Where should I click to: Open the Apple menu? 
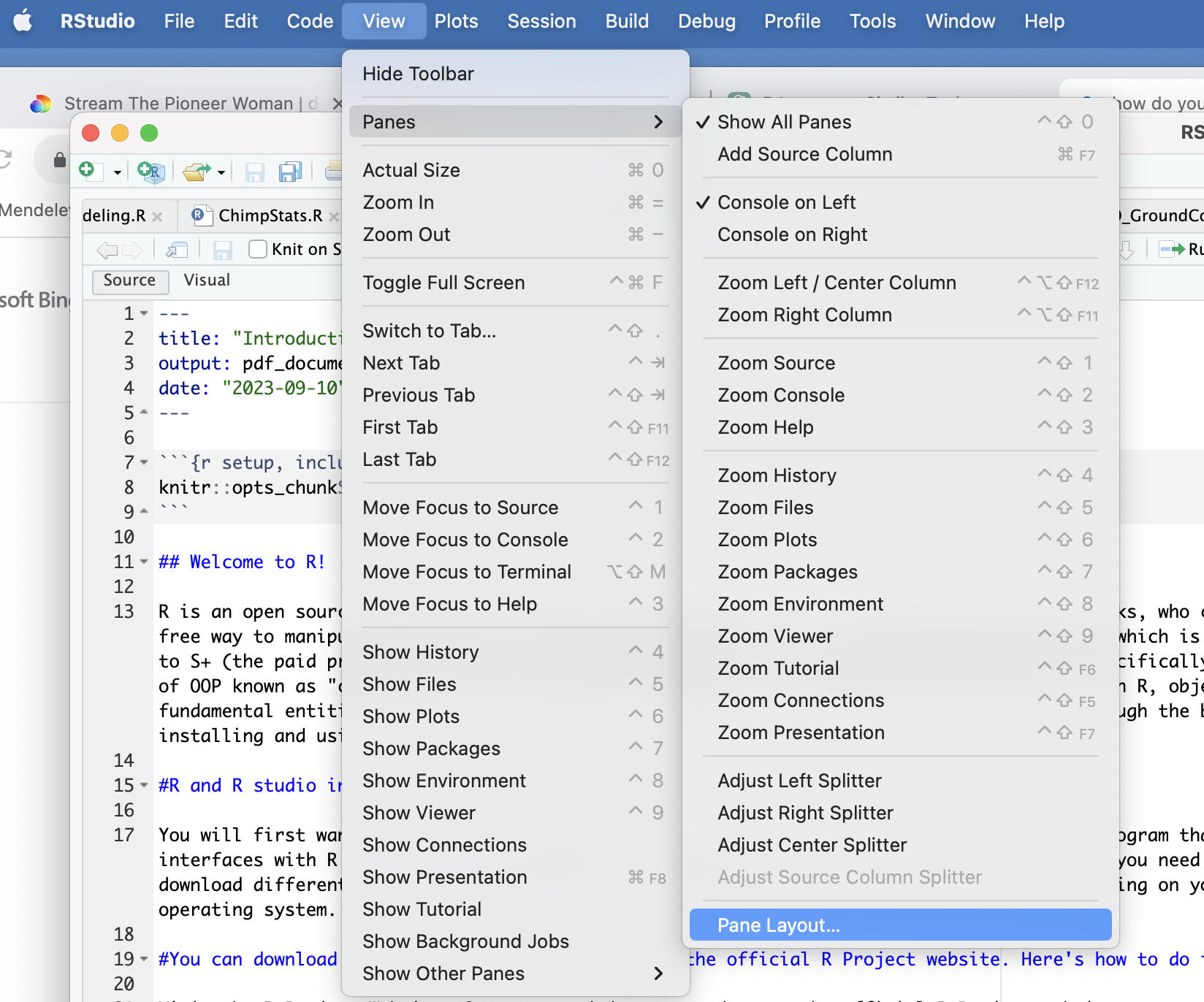pyautogui.click(x=23, y=21)
